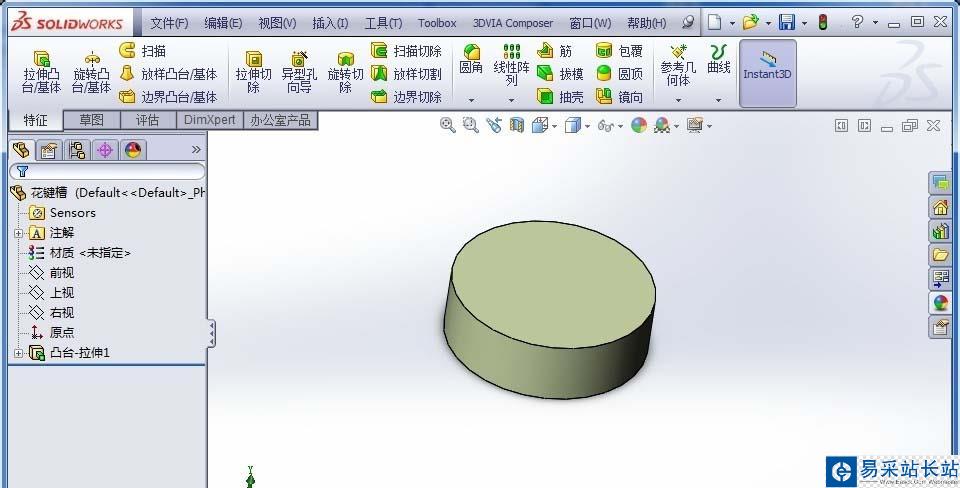Open the 3DVIA Composer menu
This screenshot has height=488, width=960.
pos(513,23)
